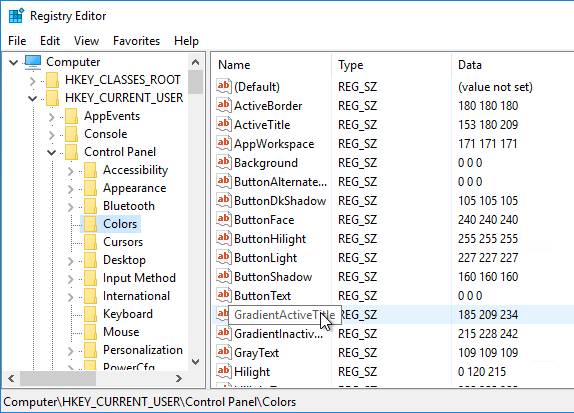Click the ab icon next to GrayText

(224, 353)
